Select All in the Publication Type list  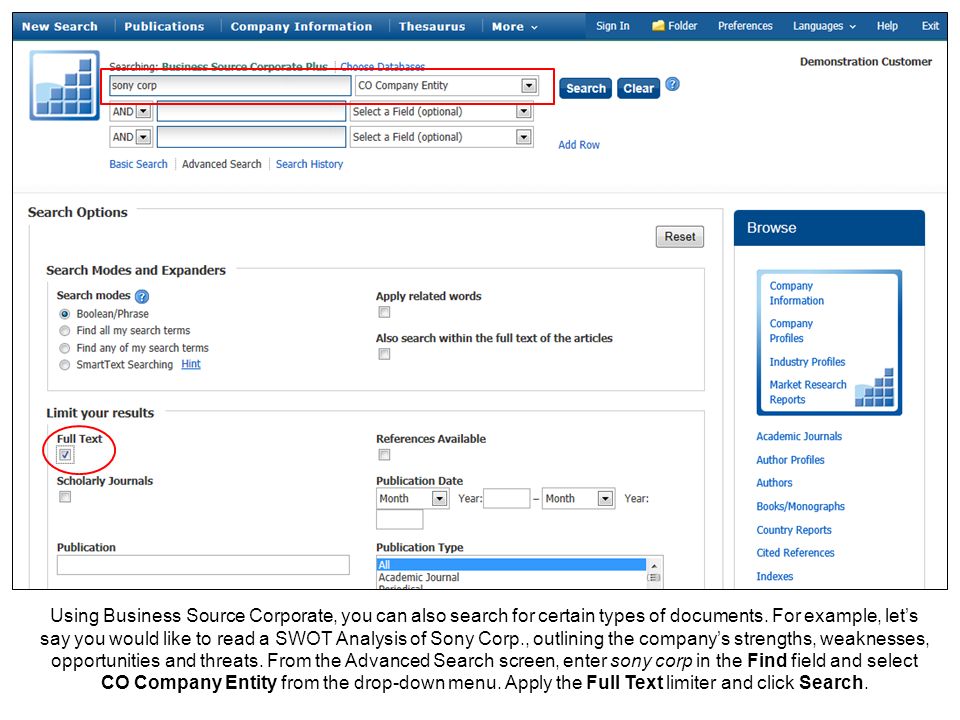pos(511,564)
